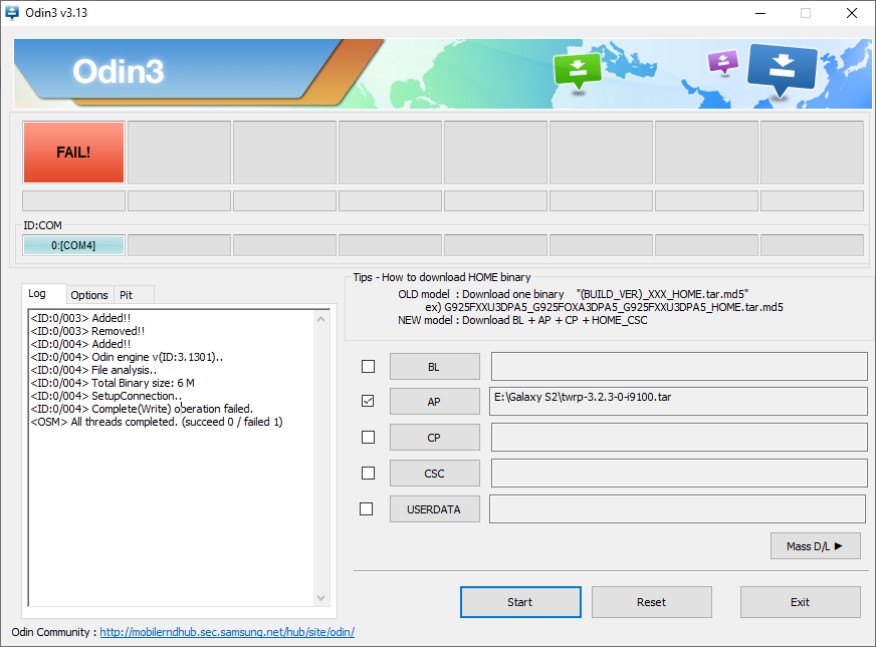This screenshot has width=876, height=647.
Task: Click the 'SetupConnection..' log line
Action: click(x=106, y=396)
